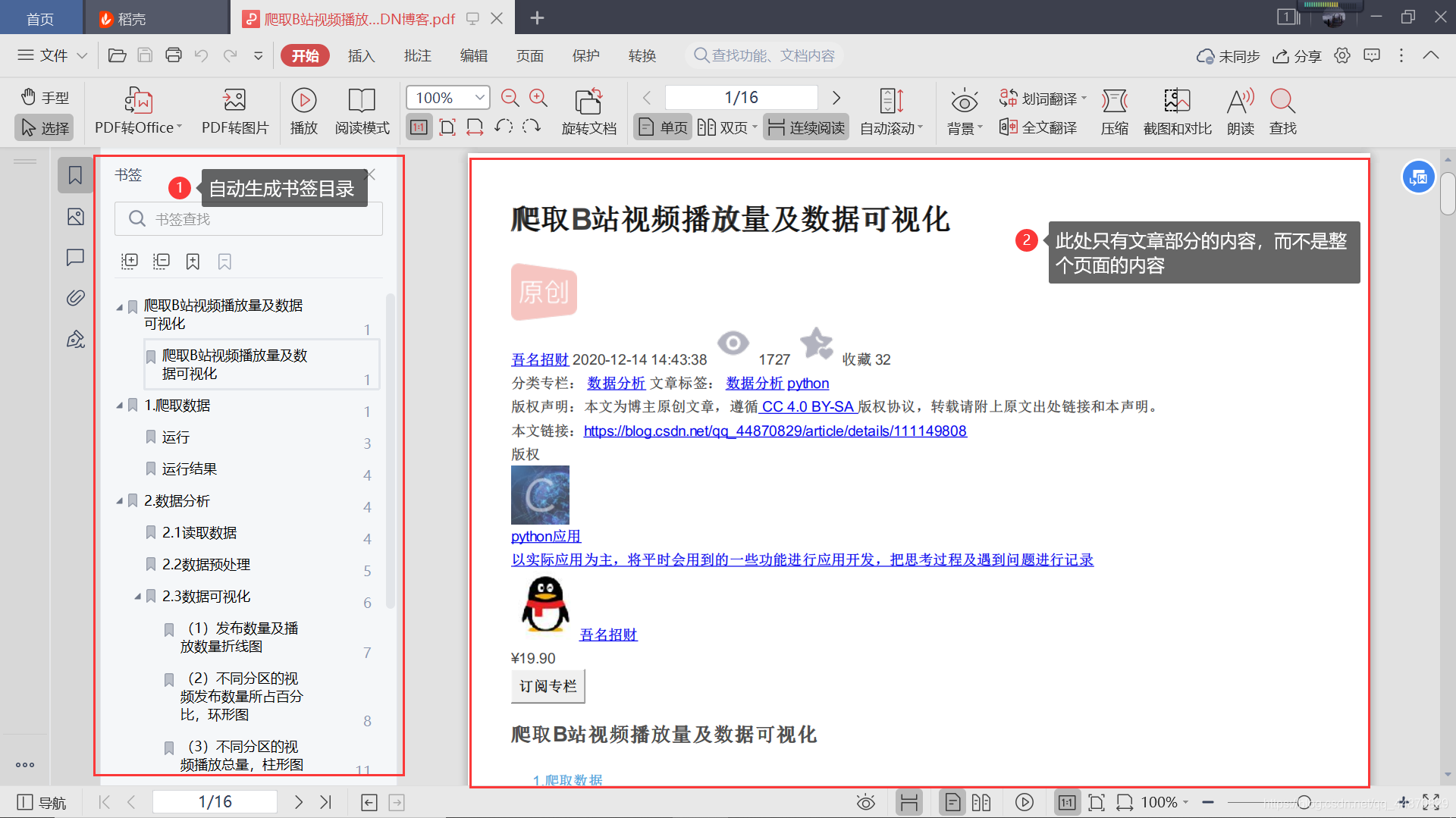Expand all bookmarks icon in bookmark panel

[130, 262]
